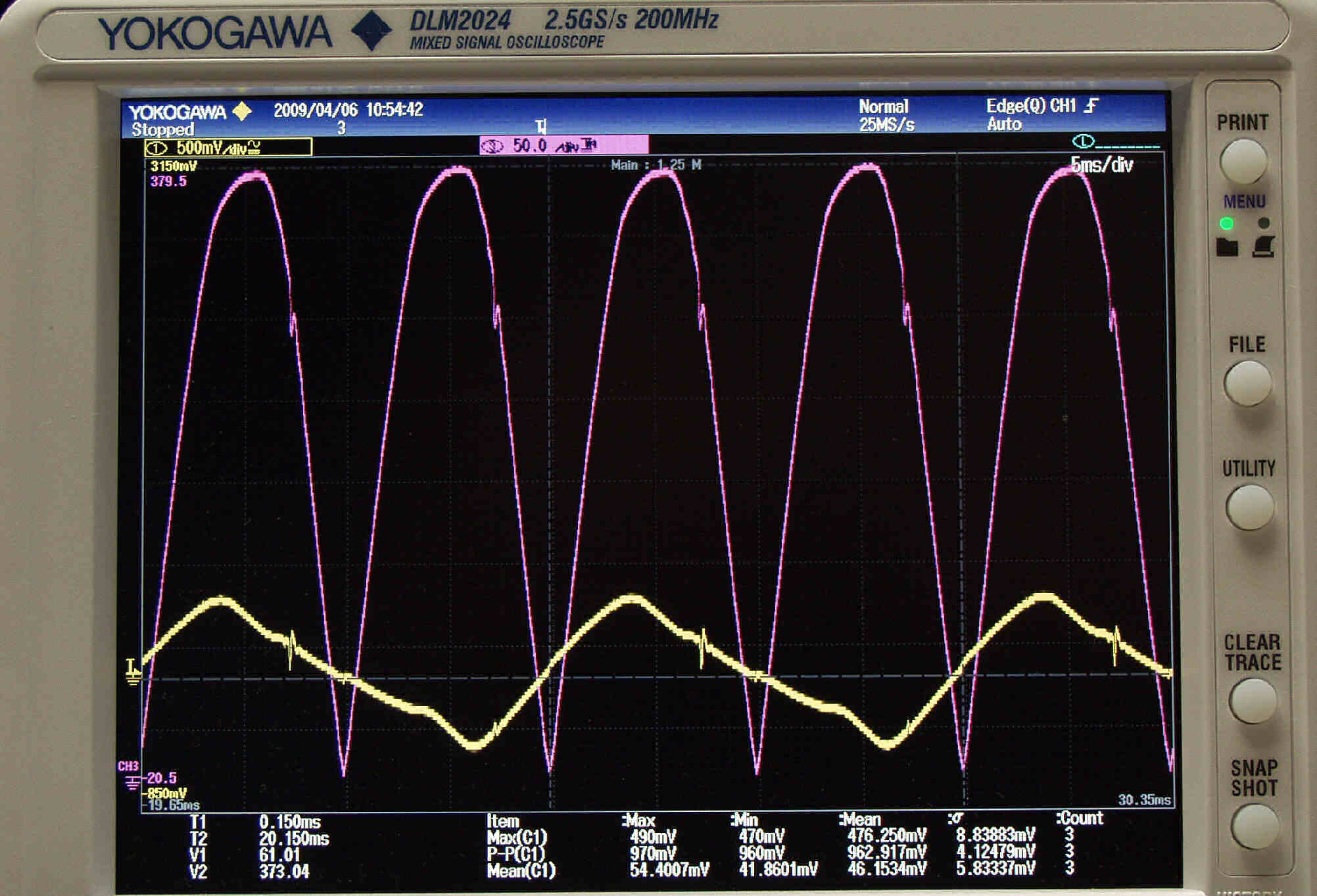Click the printer icon under MENU
Image resolution: width=1317 pixels, height=896 pixels.
point(1264,247)
